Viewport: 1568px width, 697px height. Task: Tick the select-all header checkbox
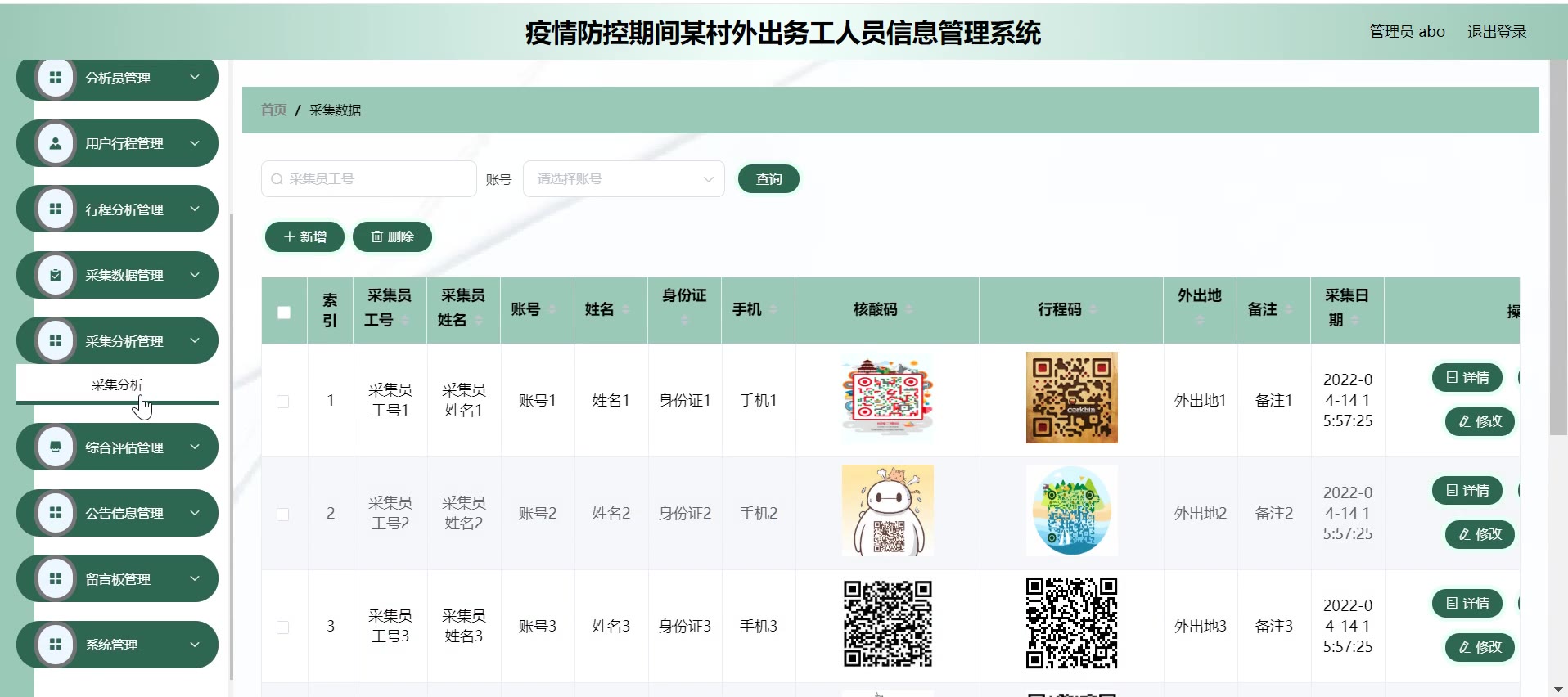click(284, 313)
